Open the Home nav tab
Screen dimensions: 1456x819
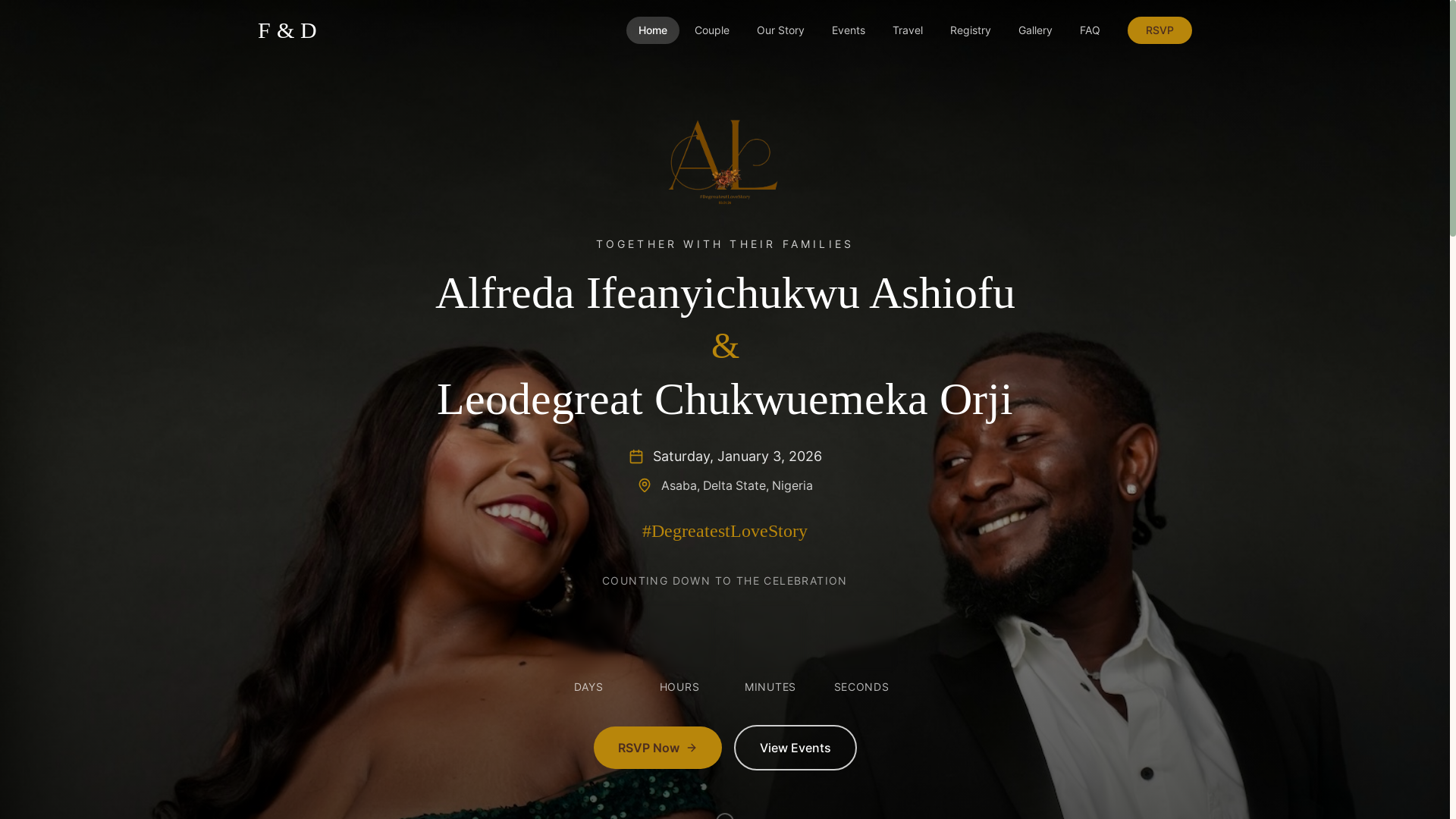pos(652,30)
